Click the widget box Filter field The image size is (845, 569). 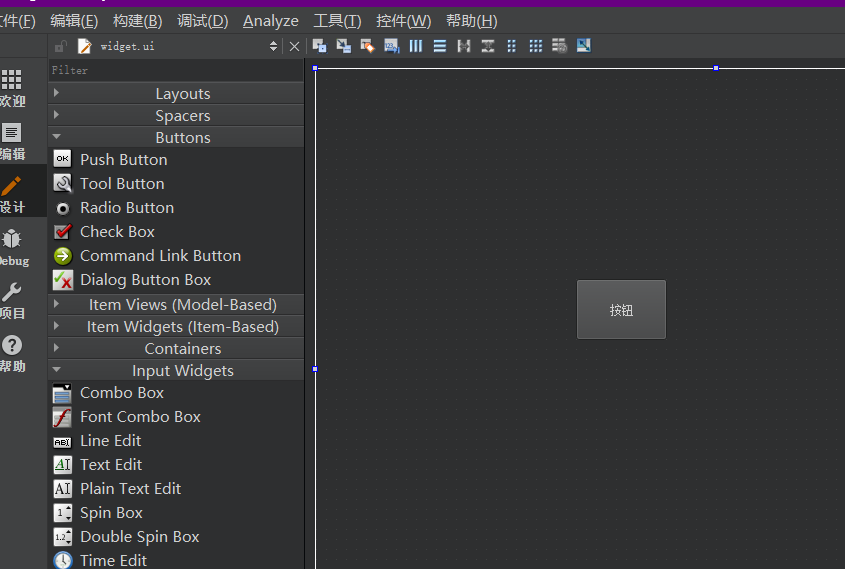pos(175,70)
